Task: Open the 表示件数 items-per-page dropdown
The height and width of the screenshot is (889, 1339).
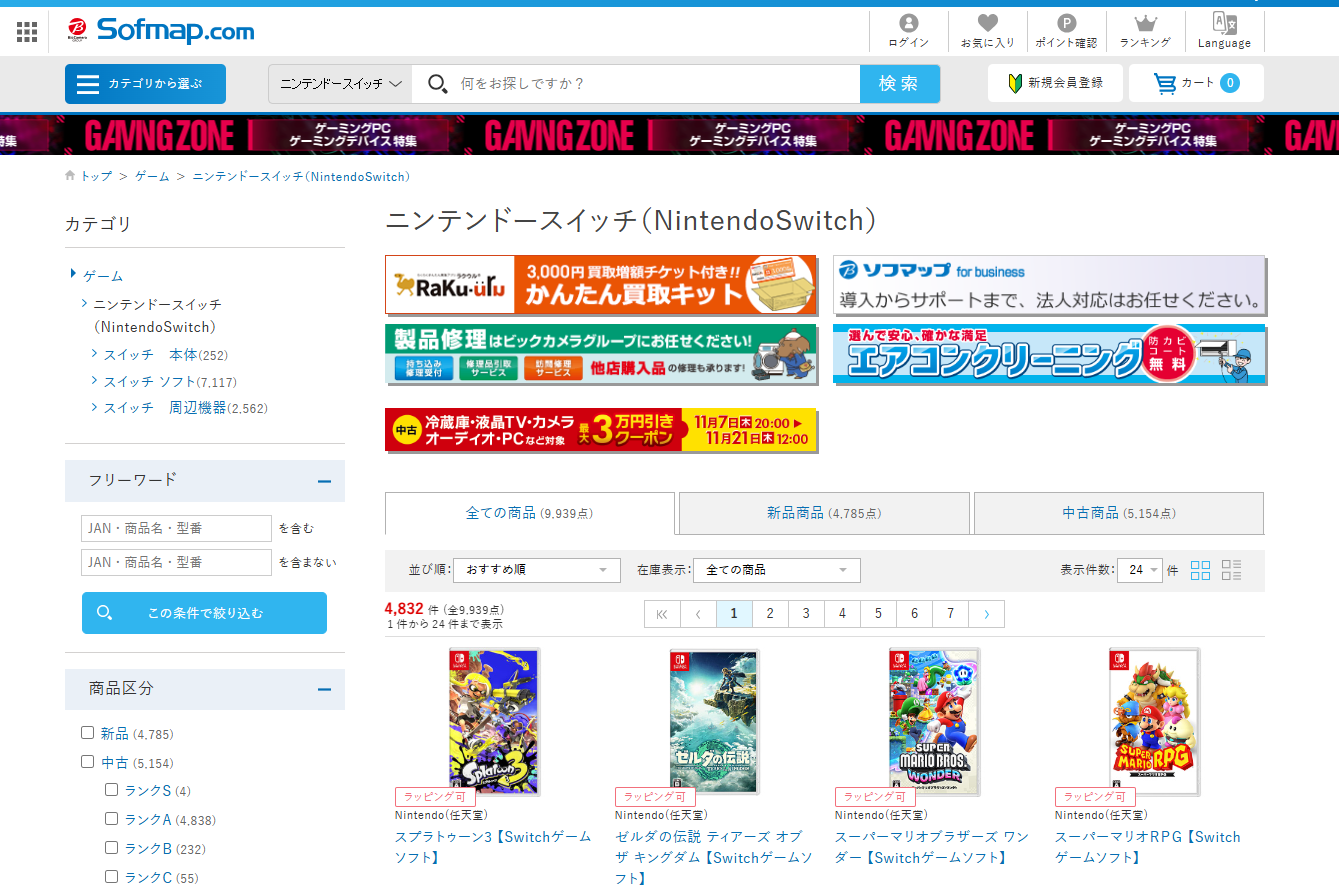Action: [1139, 570]
